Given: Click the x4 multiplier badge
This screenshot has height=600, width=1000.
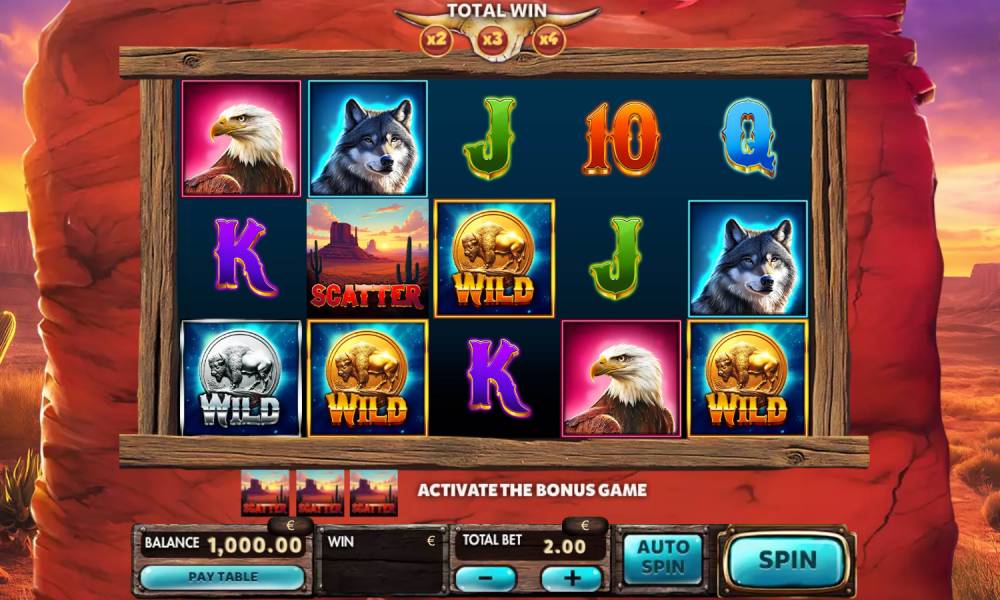Looking at the screenshot, I should point(548,40).
